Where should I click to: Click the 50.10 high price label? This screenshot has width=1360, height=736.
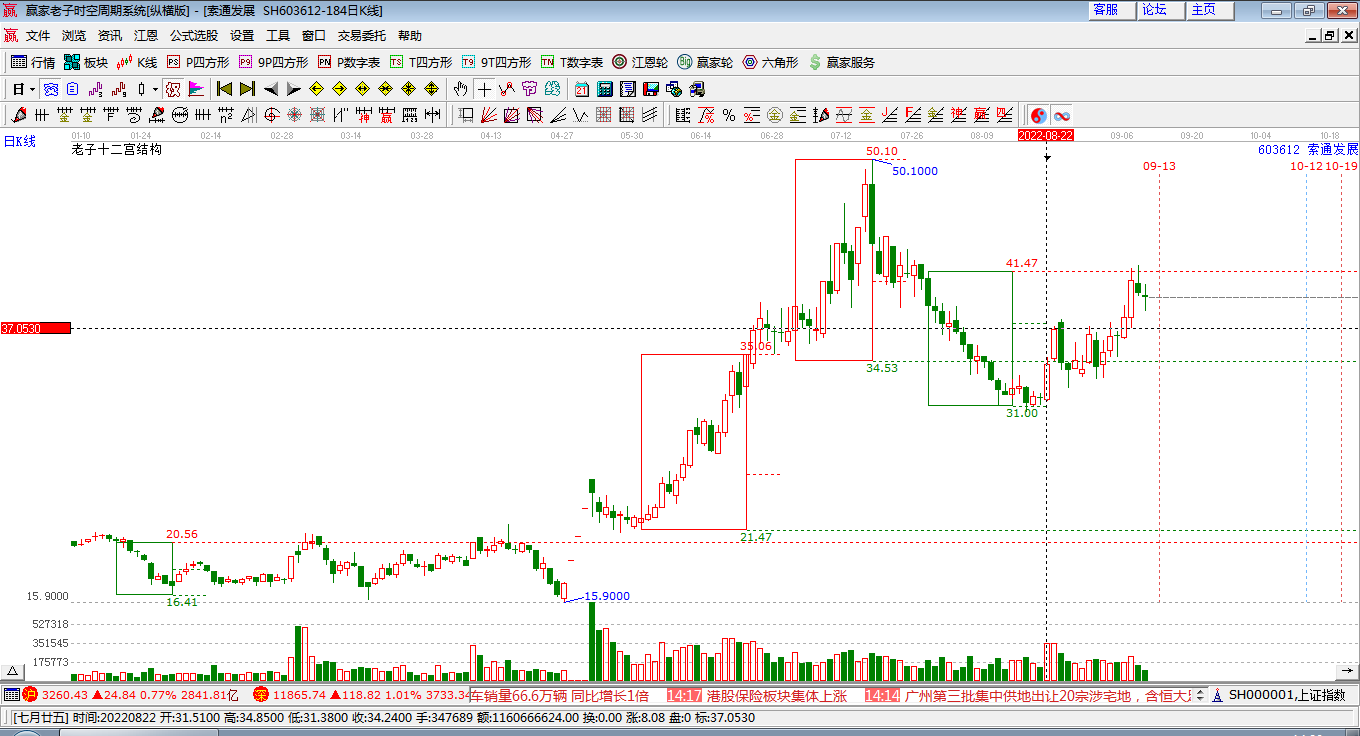point(882,152)
